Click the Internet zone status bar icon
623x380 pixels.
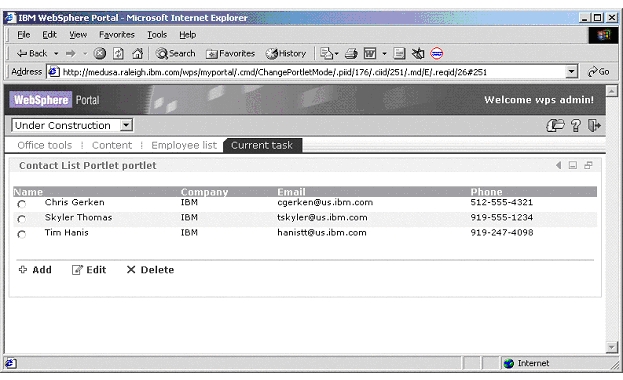[x=509, y=363]
